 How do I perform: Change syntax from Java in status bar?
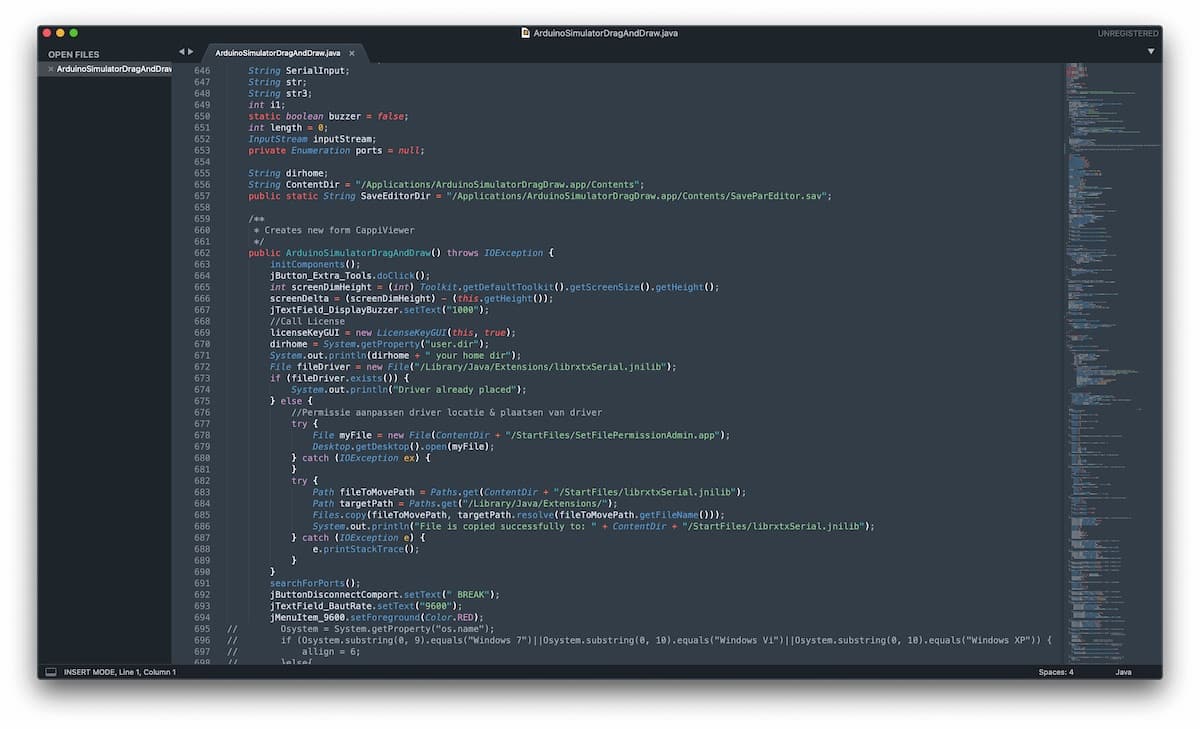click(x=1123, y=672)
